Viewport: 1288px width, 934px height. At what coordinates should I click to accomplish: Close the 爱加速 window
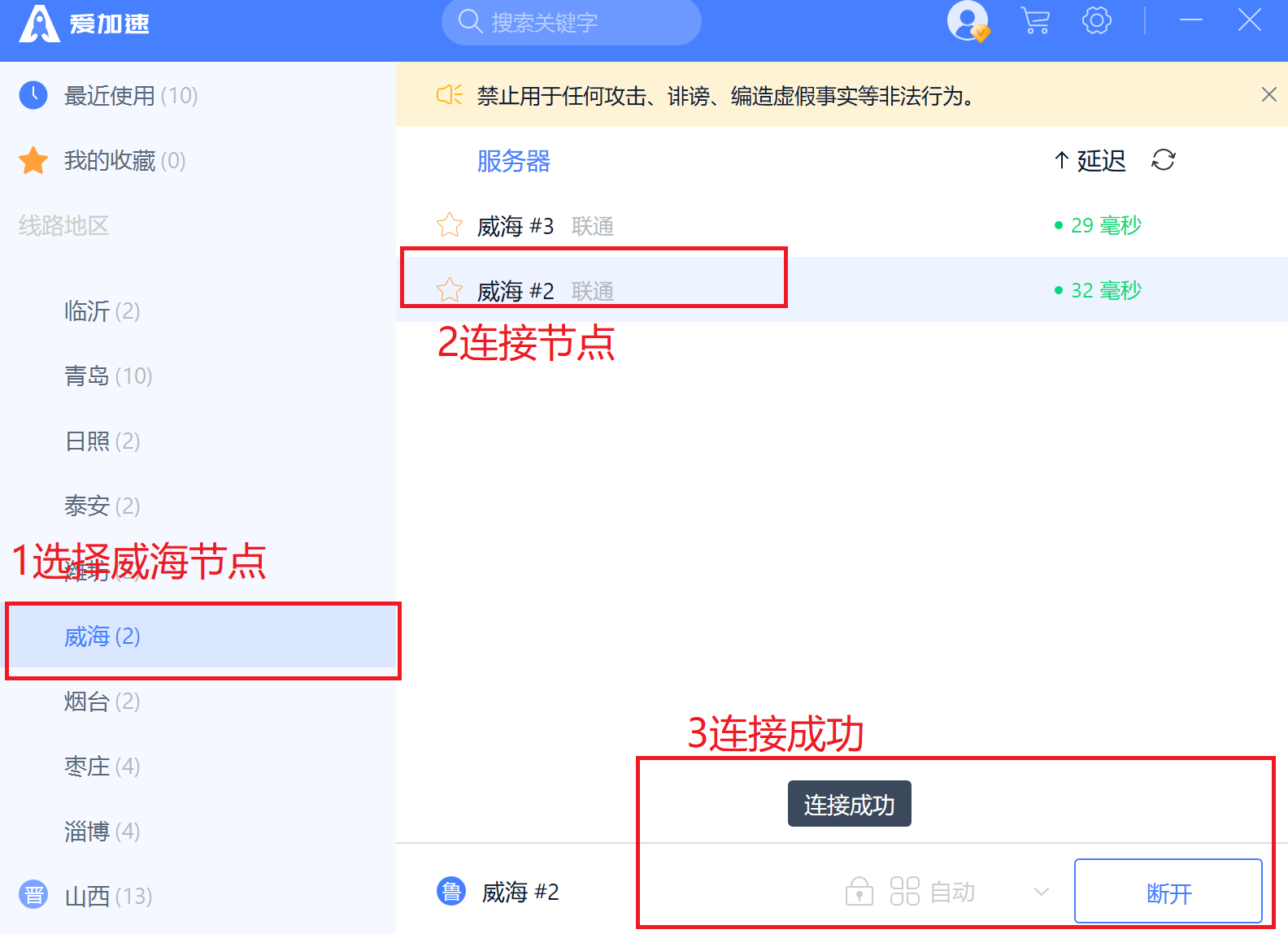(x=1250, y=20)
